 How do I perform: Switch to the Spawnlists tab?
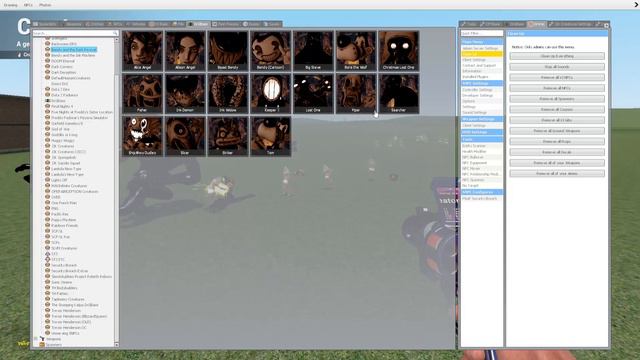tap(45, 24)
